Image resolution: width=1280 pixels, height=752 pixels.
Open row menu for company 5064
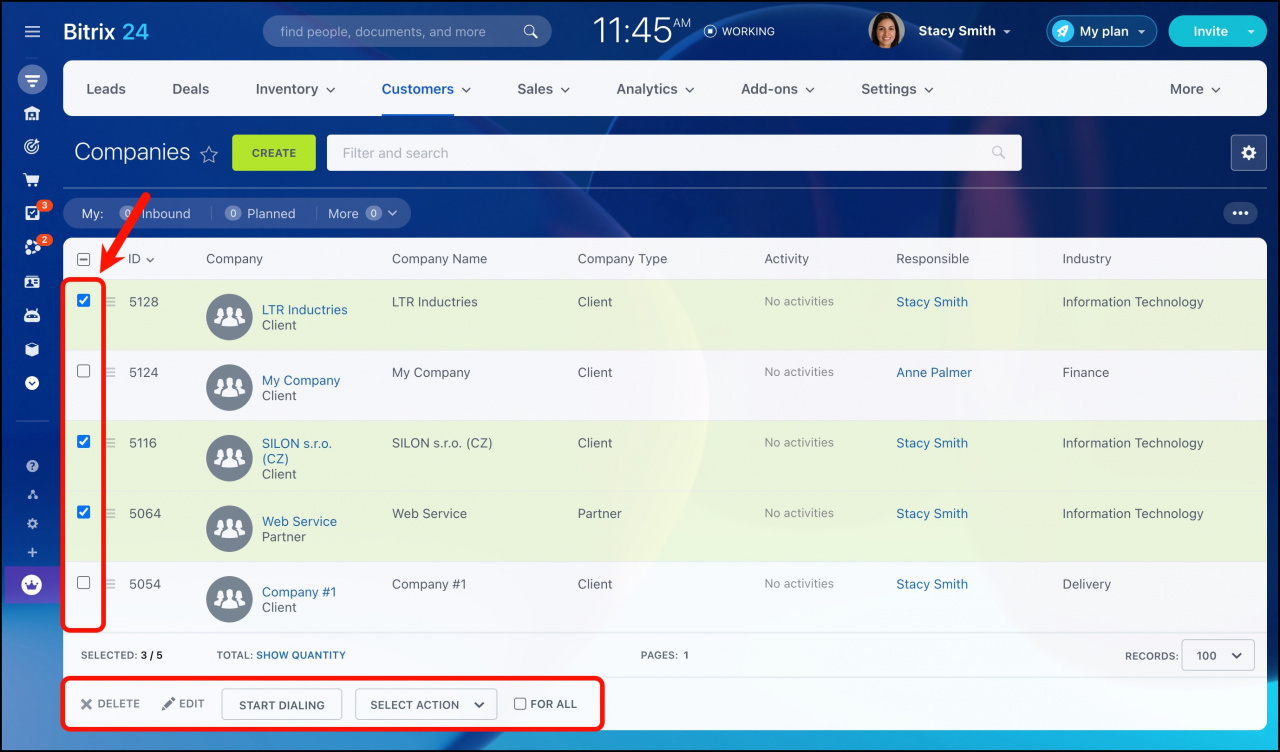[111, 513]
